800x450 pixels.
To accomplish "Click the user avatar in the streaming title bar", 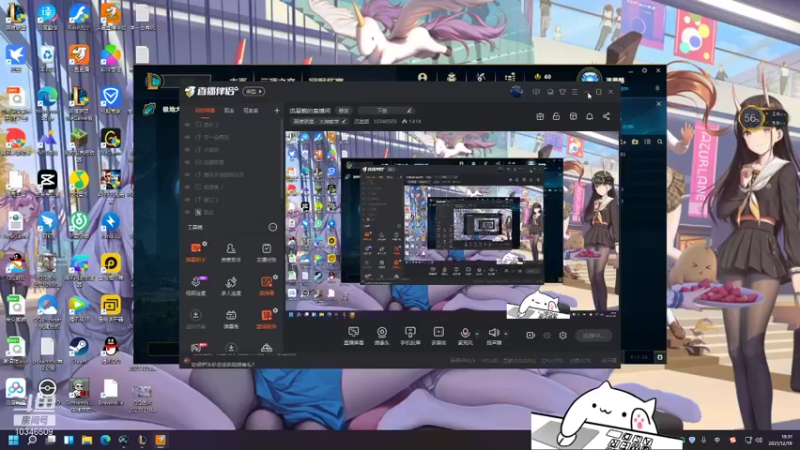I will tap(516, 92).
